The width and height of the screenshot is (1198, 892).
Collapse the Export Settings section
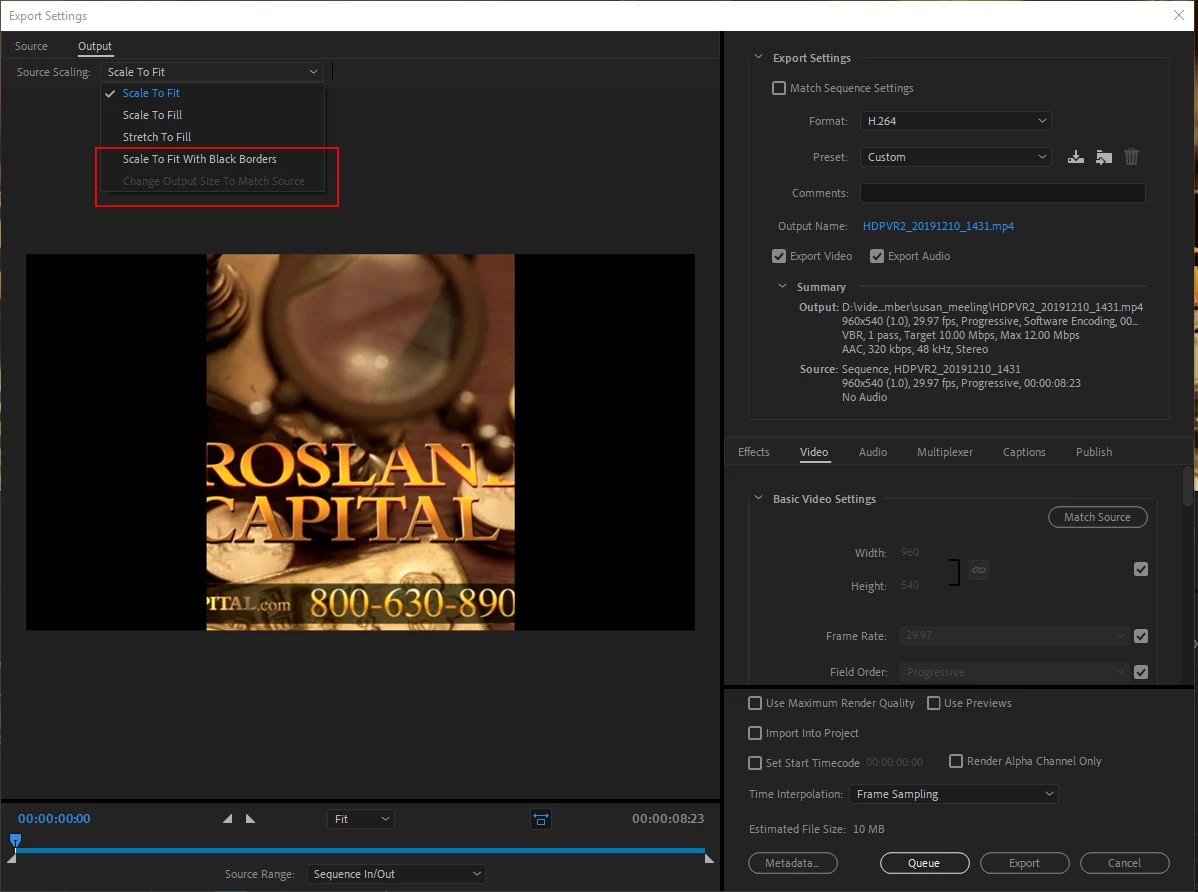click(758, 57)
